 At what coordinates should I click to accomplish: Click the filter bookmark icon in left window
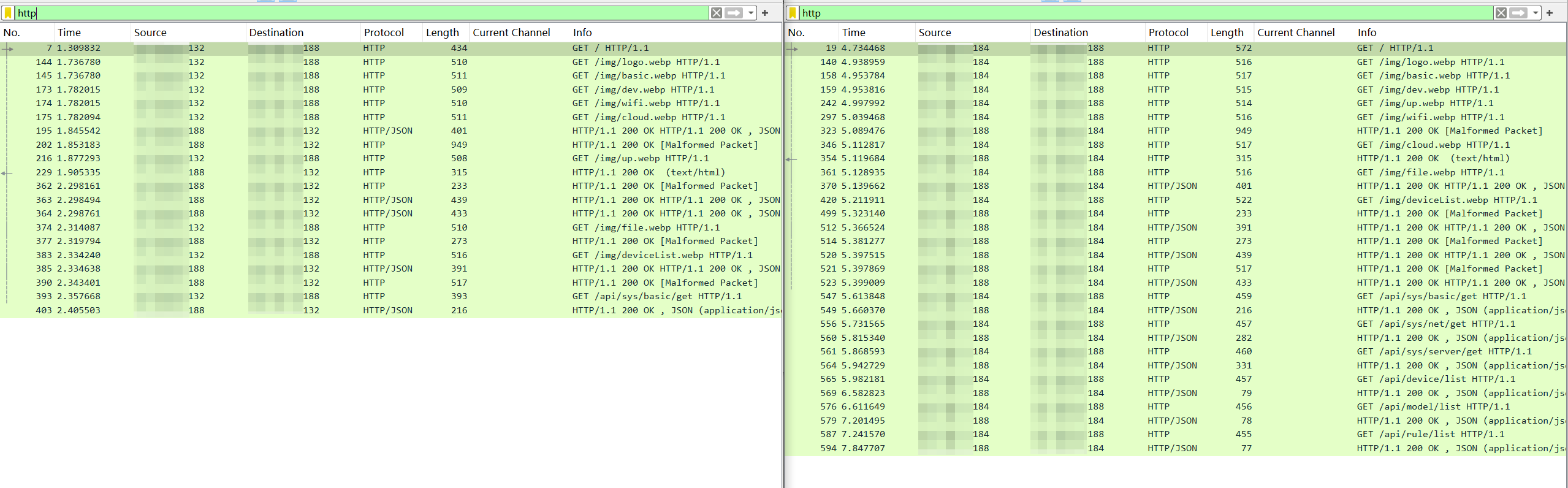click(8, 13)
